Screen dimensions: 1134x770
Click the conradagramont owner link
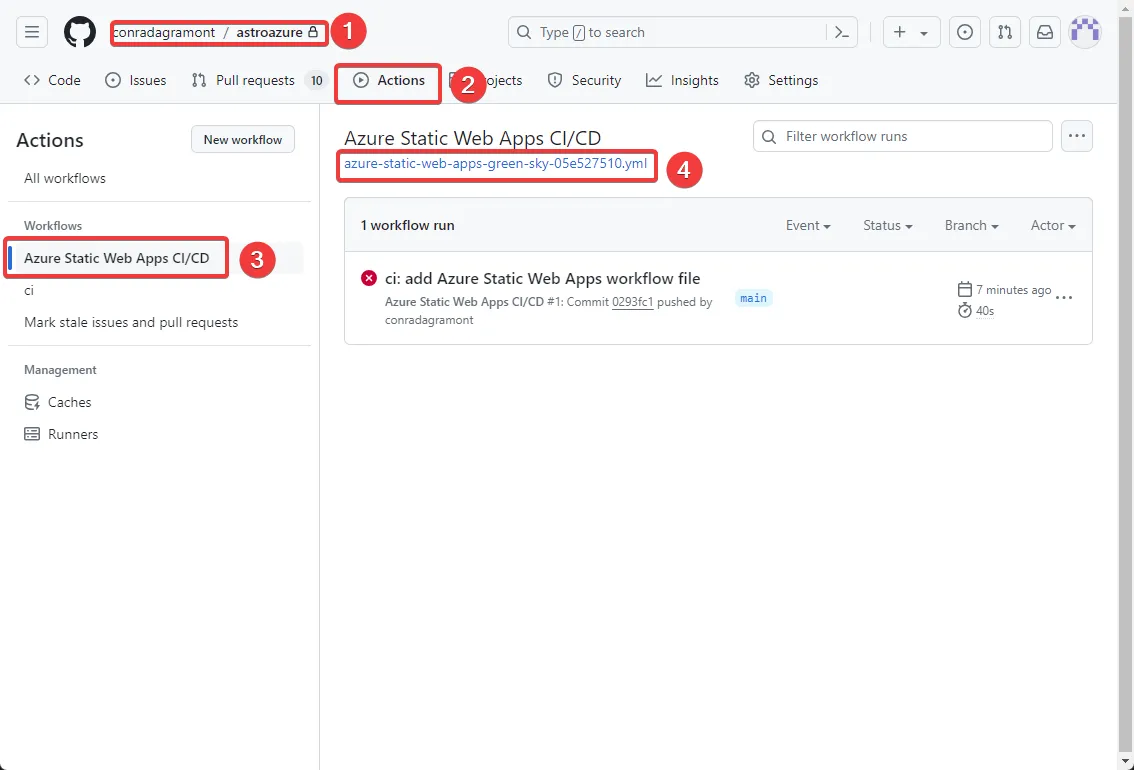pos(165,33)
